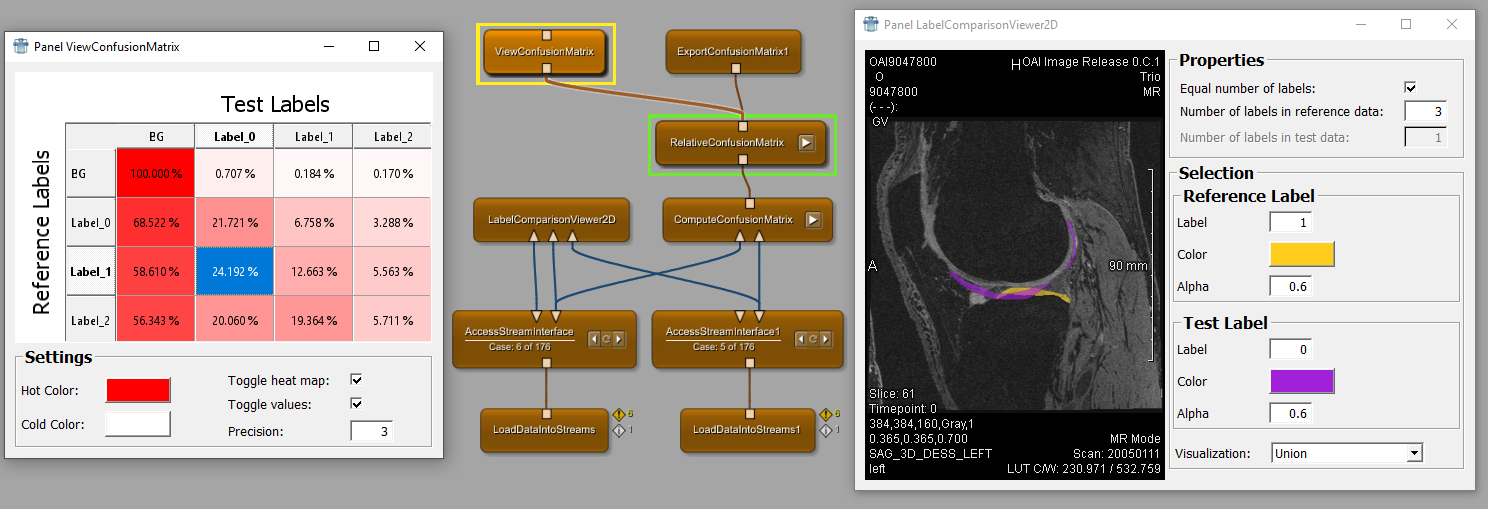Click Panel LabelComparisonViewer2D window icon
The image size is (1488, 509).
click(x=871, y=24)
